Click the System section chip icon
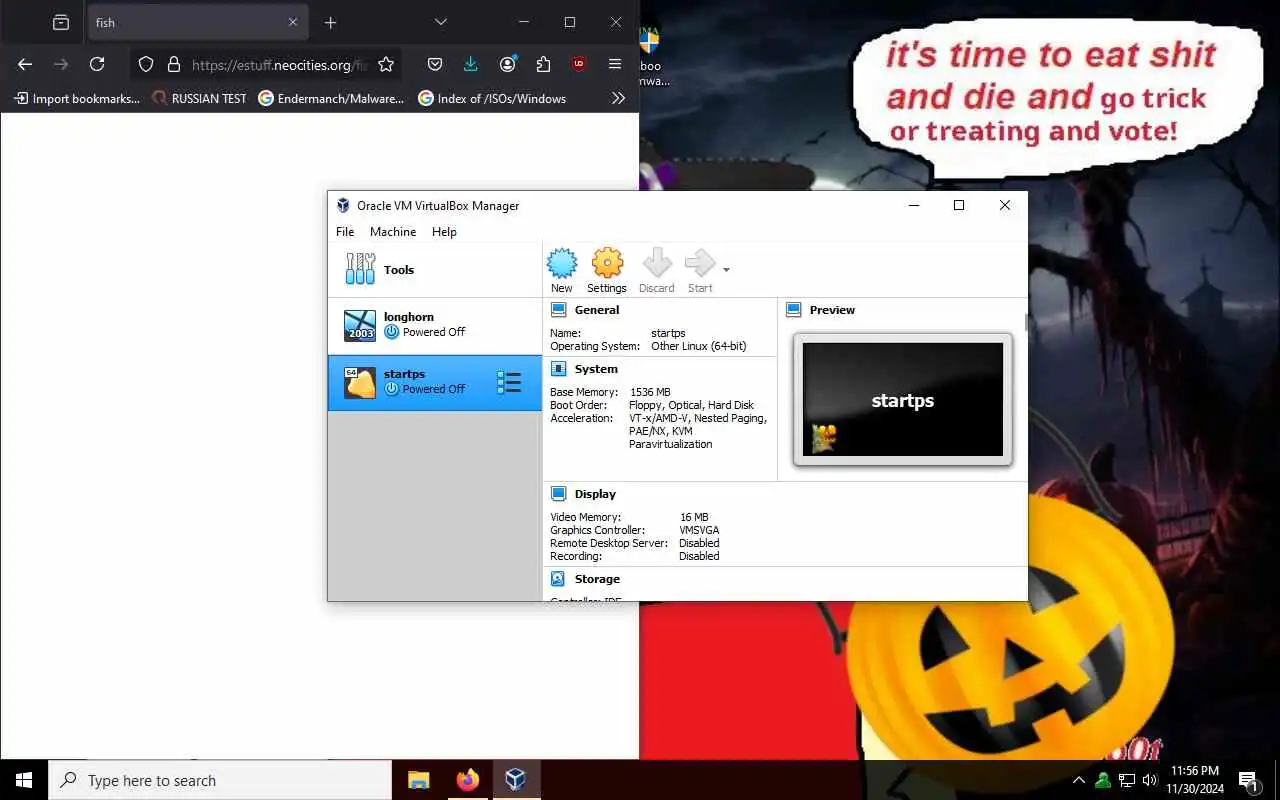1280x800 pixels. click(x=559, y=369)
